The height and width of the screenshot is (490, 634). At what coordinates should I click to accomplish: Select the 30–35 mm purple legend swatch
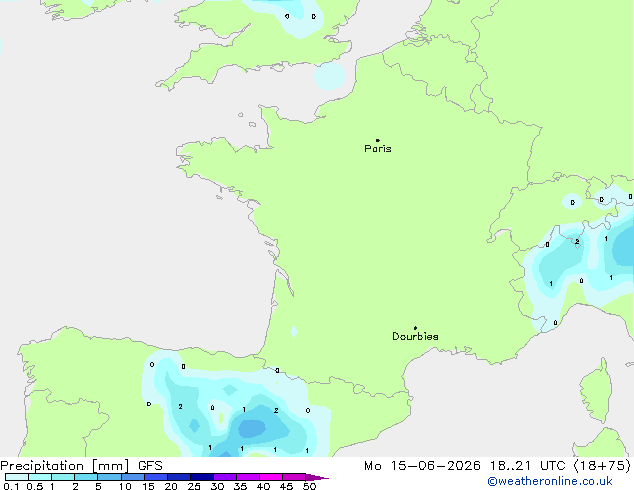225,477
